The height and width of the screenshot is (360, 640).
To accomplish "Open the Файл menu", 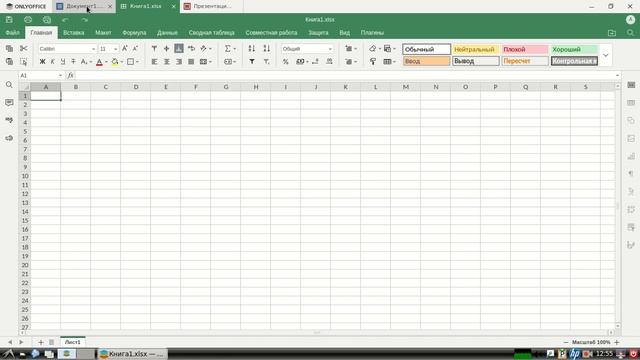I will point(12,33).
